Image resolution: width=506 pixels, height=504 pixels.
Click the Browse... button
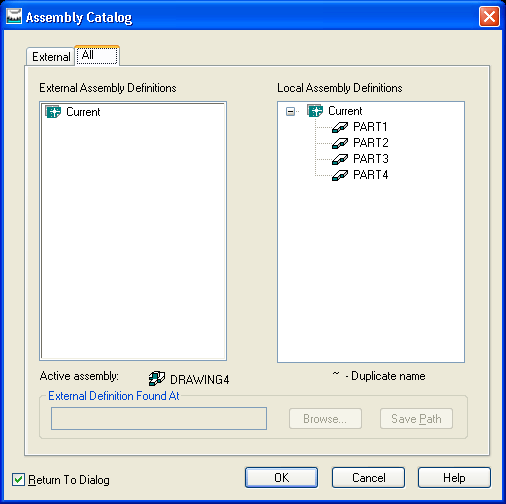(325, 419)
